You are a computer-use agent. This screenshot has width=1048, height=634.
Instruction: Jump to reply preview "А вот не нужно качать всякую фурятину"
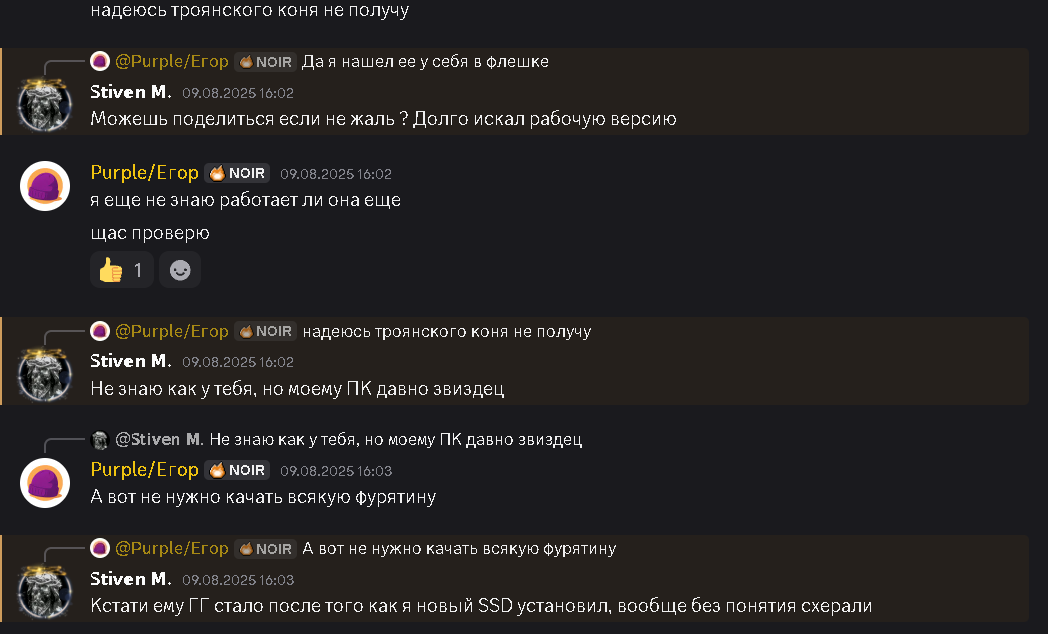pos(459,549)
